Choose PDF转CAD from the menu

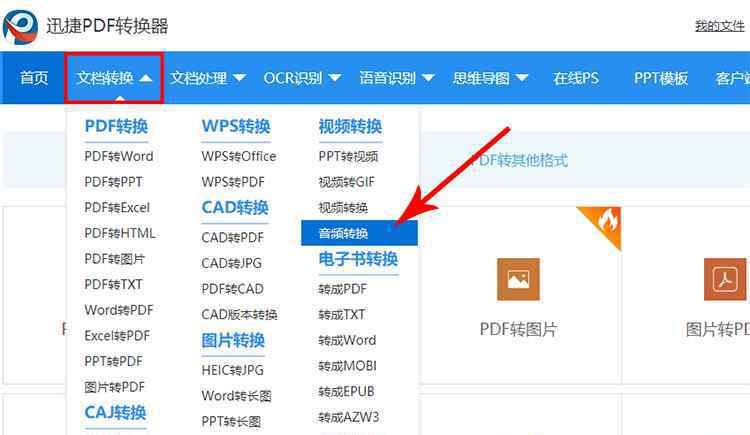click(x=232, y=289)
